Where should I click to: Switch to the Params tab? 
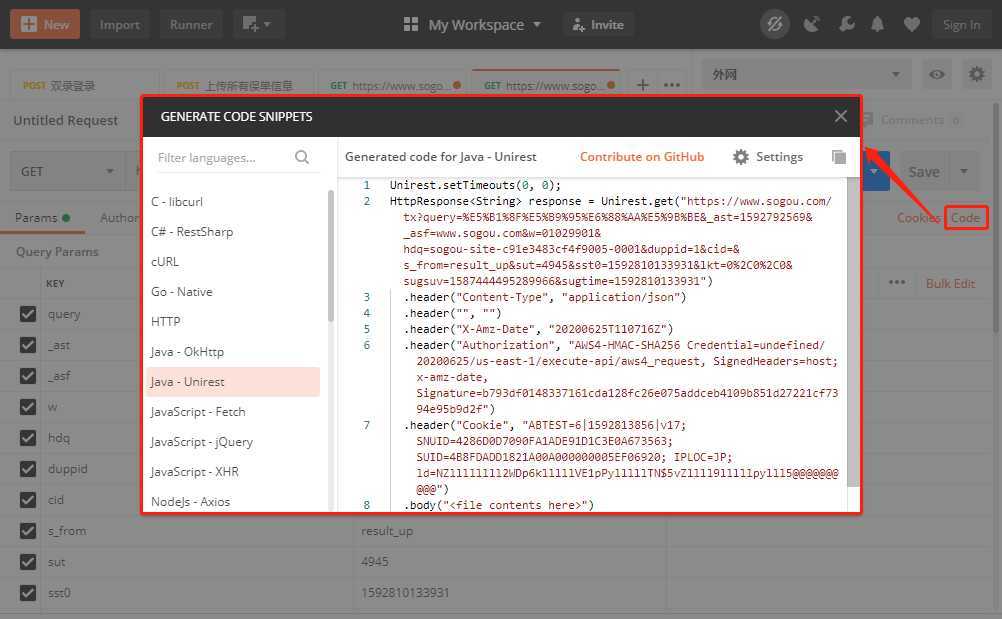point(42,218)
